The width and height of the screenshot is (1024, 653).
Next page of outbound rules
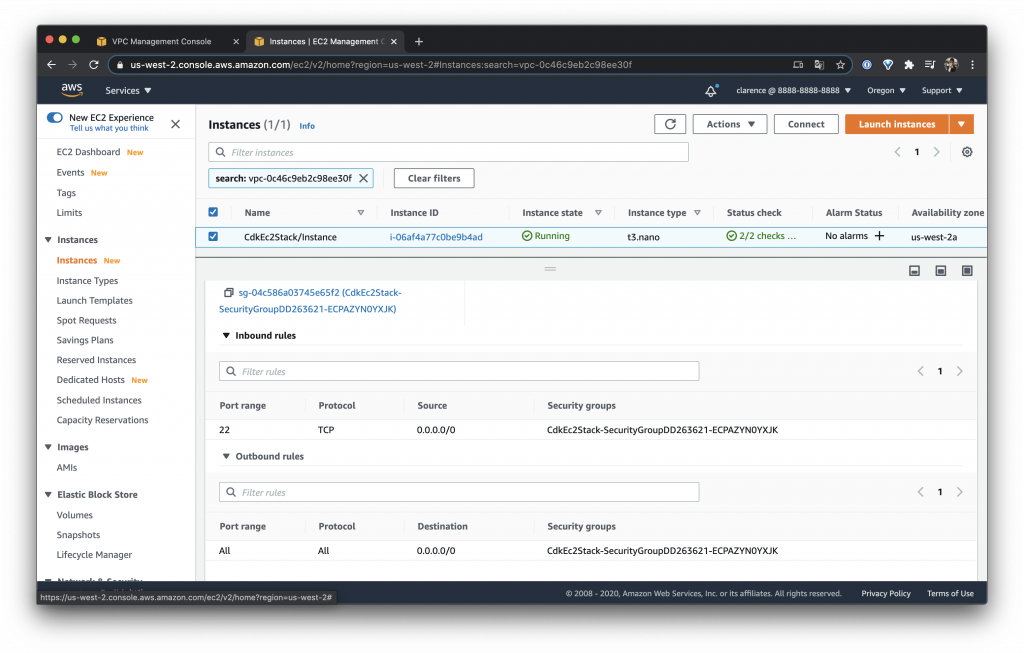[x=959, y=492]
